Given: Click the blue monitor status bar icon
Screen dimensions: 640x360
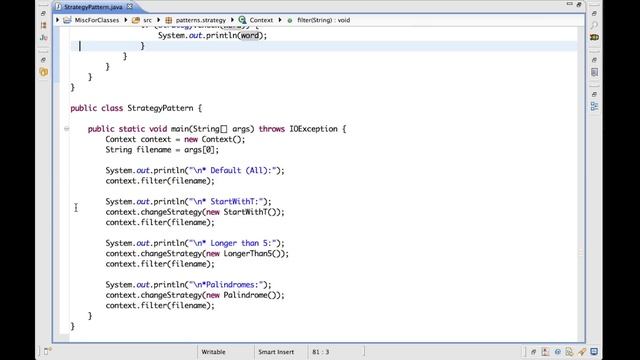Looking at the screenshot, I should (594, 352).
